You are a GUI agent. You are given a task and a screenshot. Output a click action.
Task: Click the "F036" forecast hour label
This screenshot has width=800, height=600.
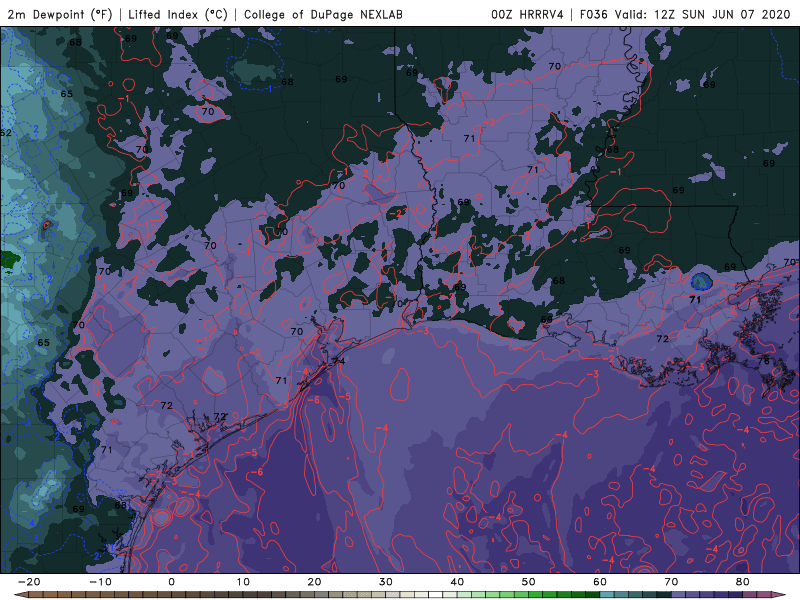tap(593, 14)
